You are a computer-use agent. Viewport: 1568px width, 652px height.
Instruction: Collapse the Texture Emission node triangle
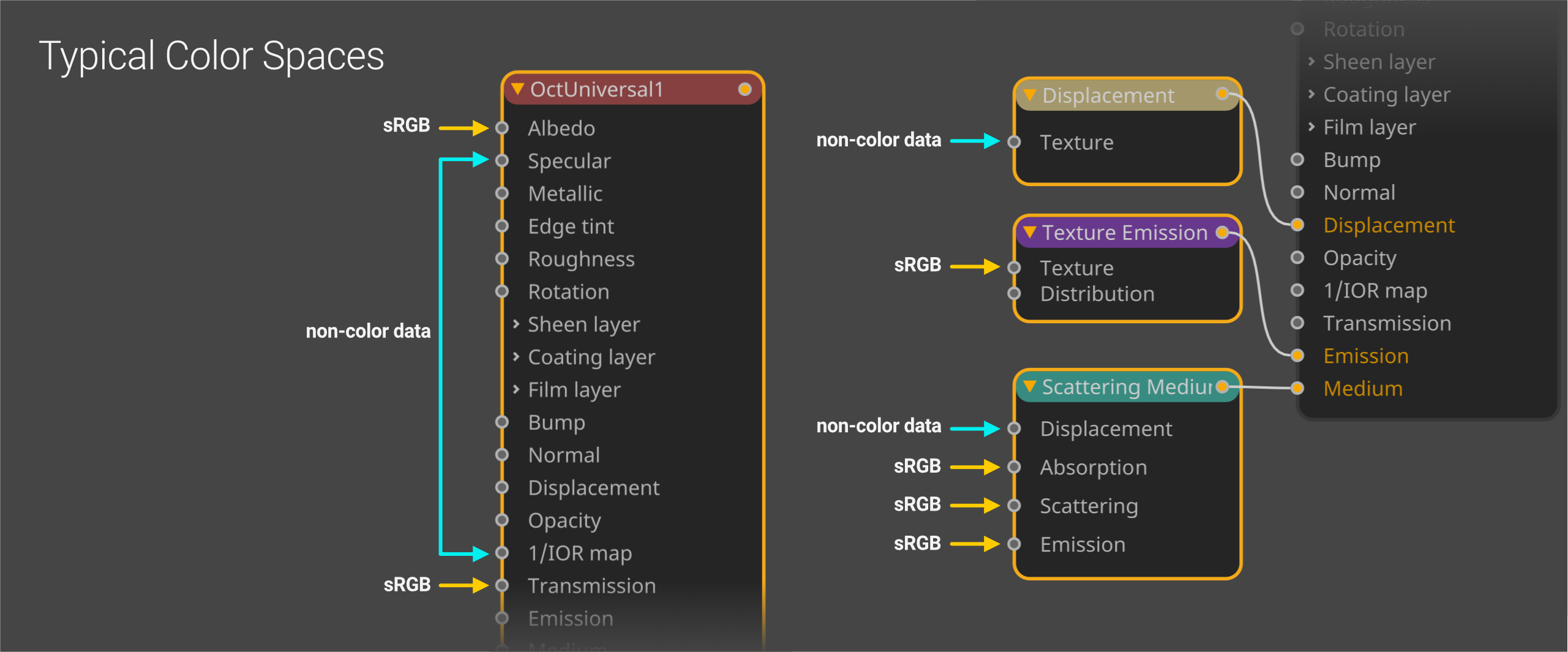1030,233
